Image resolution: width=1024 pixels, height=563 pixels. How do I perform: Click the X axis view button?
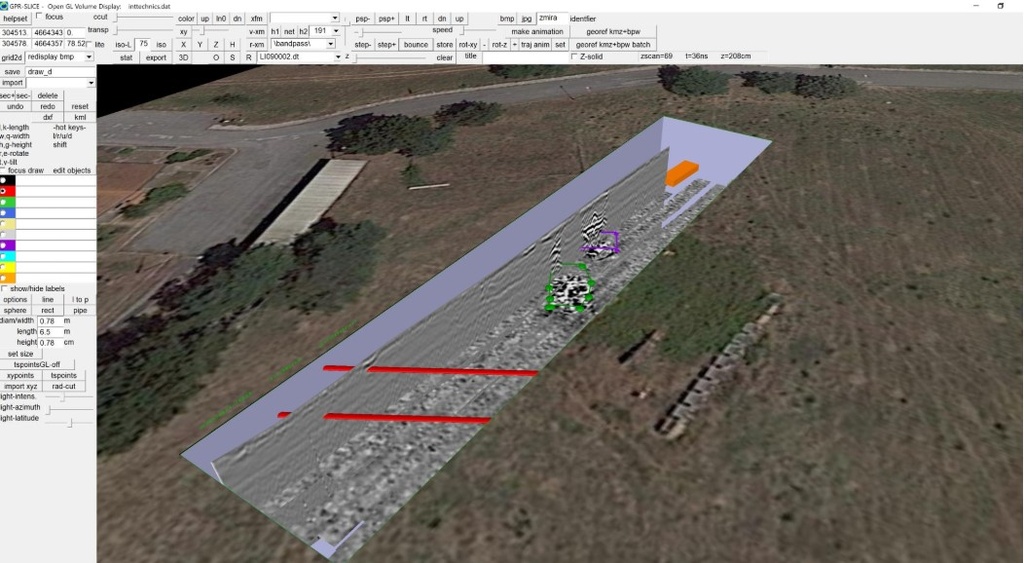(183, 45)
